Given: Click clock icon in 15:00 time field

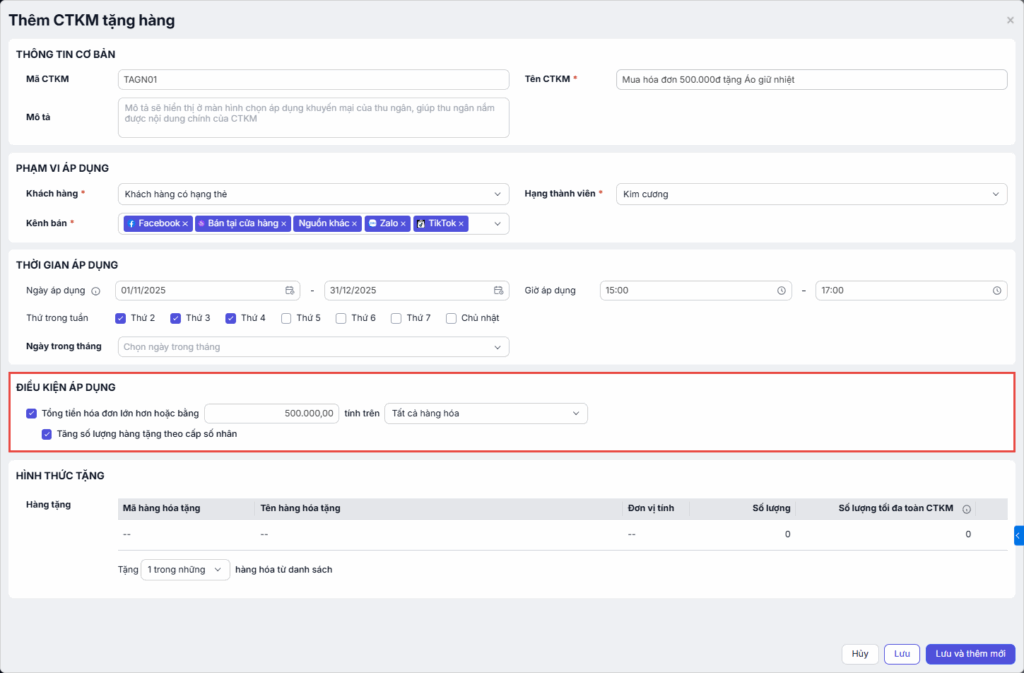Looking at the screenshot, I should [782, 291].
